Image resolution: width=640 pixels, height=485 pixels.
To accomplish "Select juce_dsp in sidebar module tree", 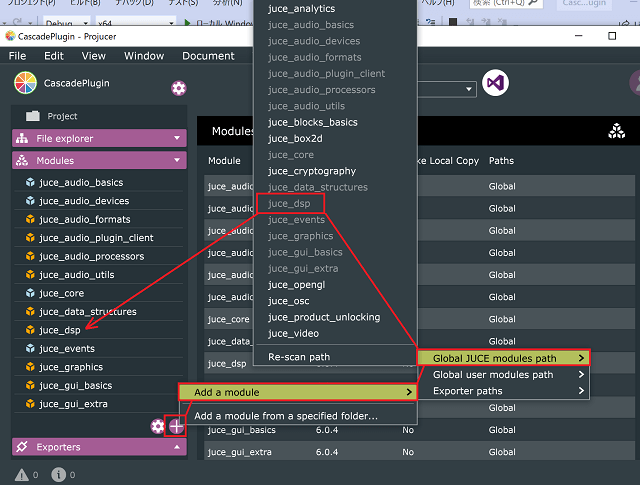I will [60, 330].
